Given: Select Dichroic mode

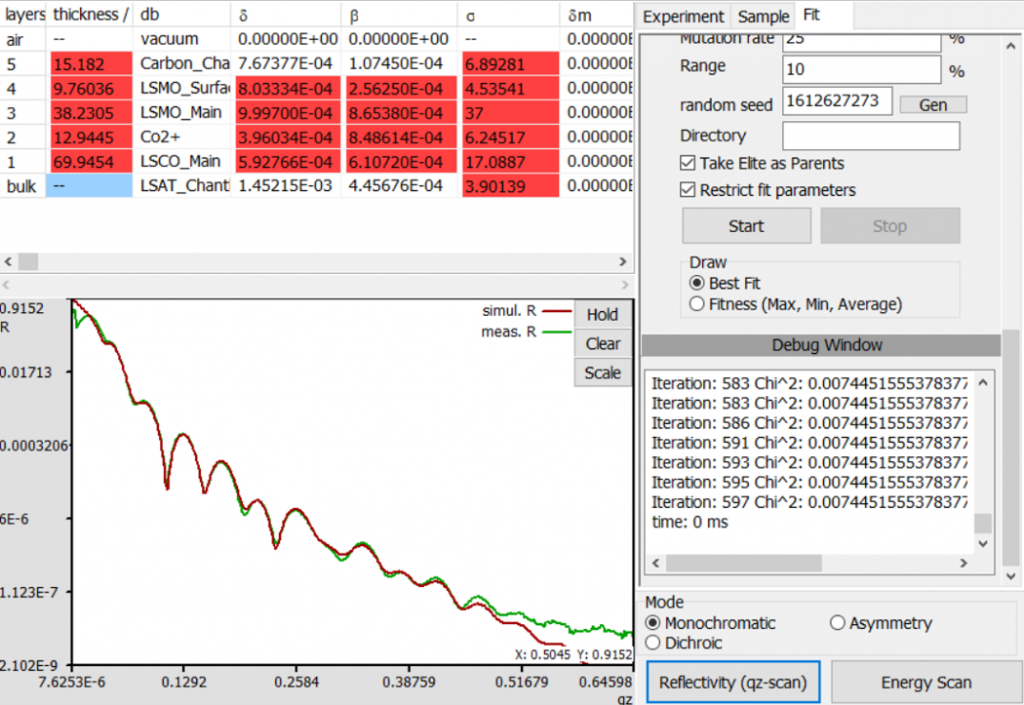Looking at the screenshot, I should (654, 643).
